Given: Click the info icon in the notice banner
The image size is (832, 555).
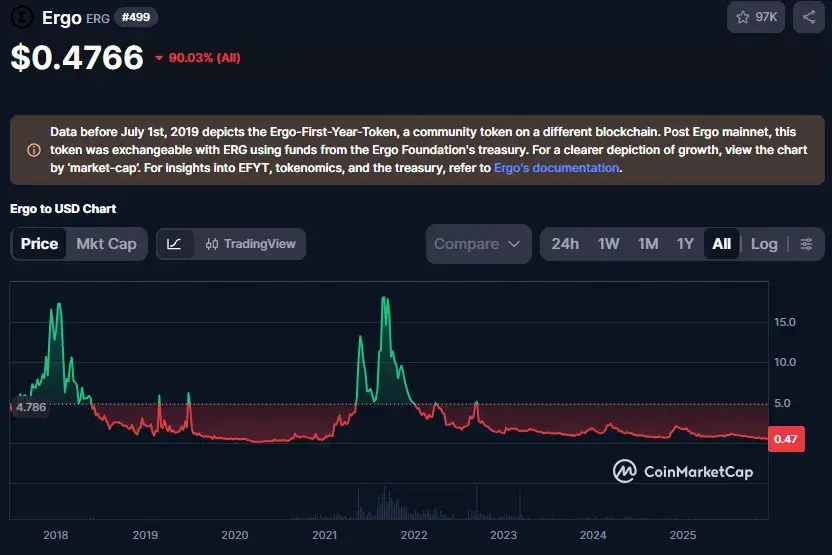Looking at the screenshot, I should tap(33, 150).
